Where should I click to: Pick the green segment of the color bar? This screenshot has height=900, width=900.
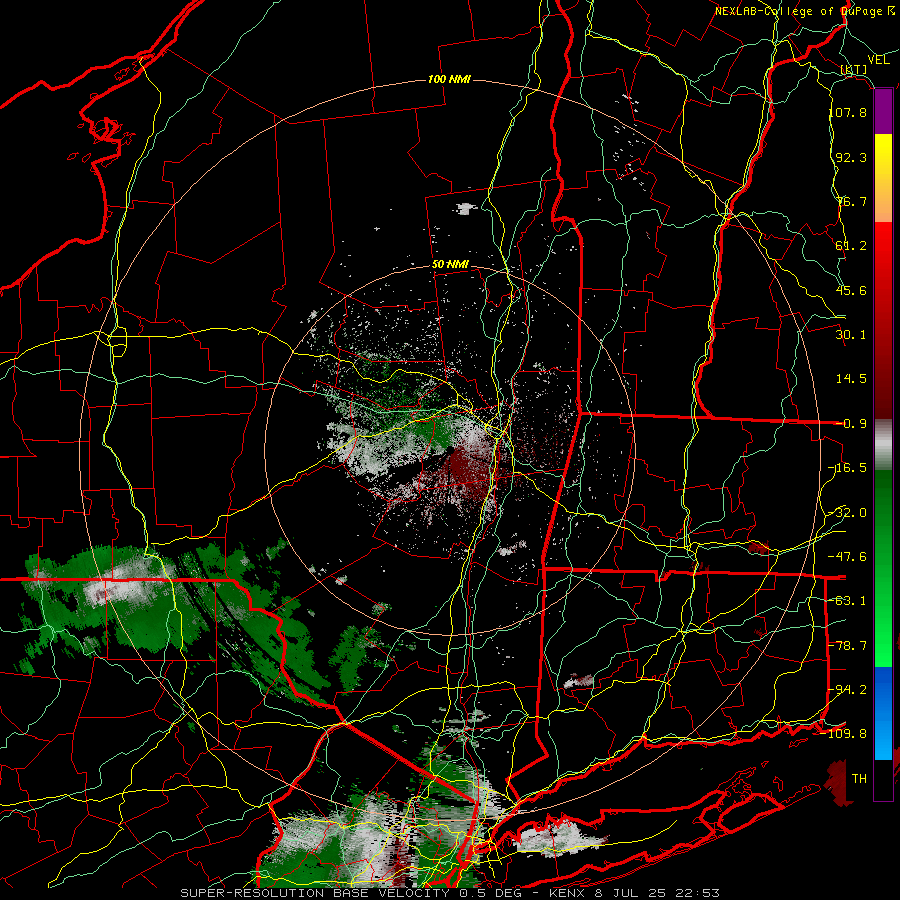click(x=883, y=568)
